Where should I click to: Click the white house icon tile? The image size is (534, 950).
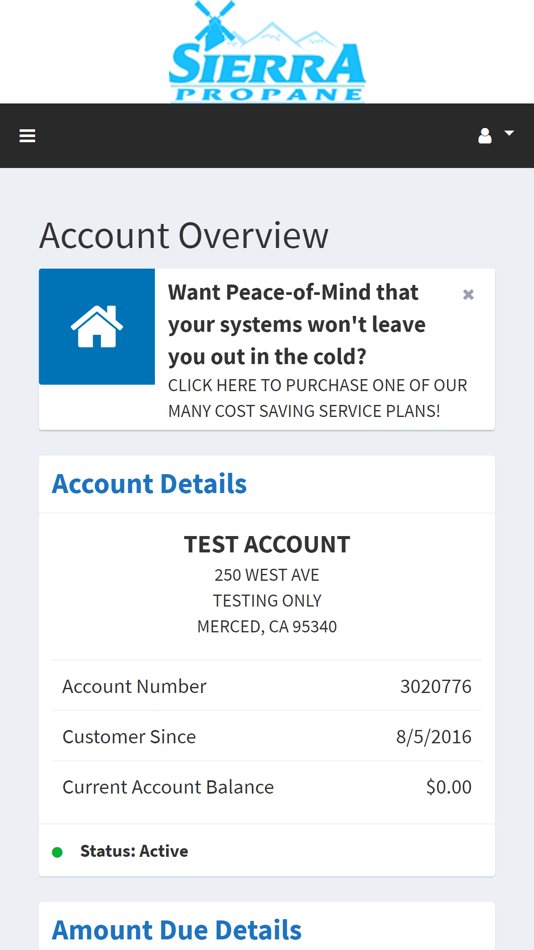[x=97, y=327]
